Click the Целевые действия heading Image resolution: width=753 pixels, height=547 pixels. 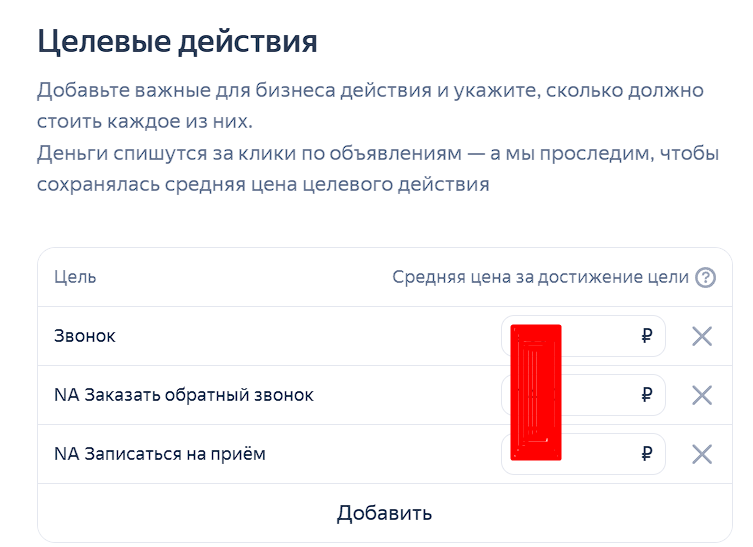pos(177,41)
